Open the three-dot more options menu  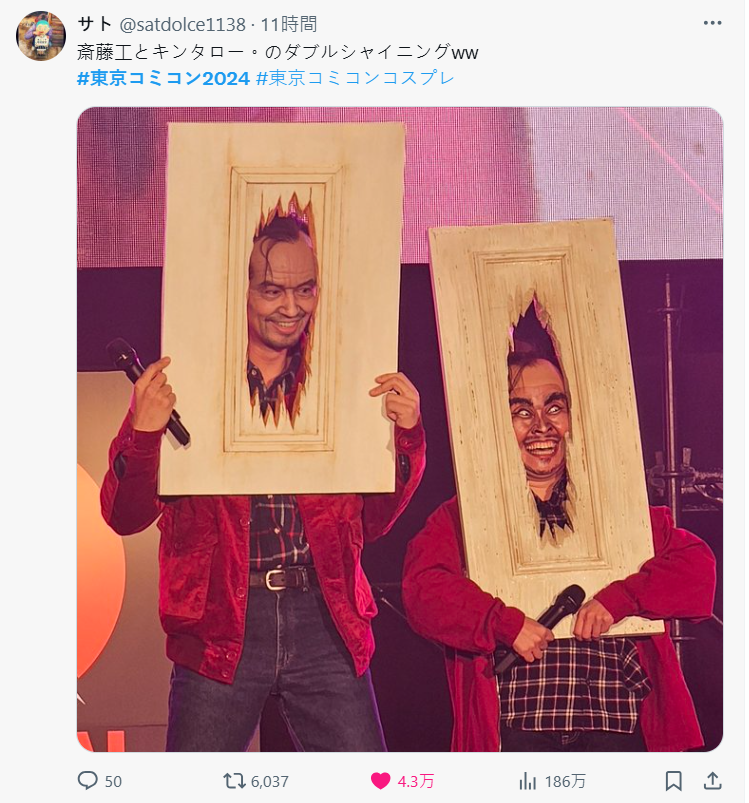click(712, 23)
